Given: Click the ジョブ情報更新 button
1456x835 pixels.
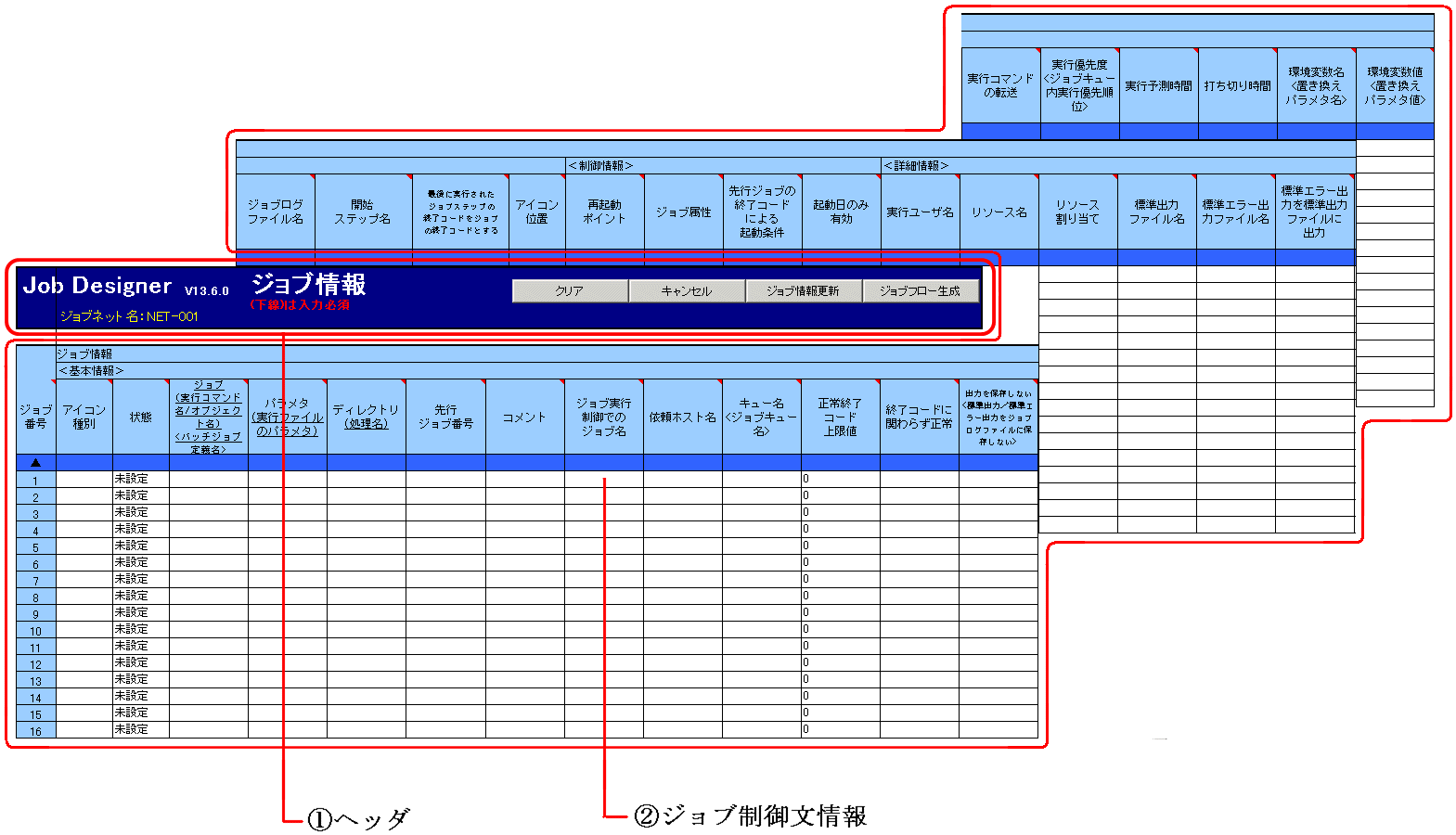Looking at the screenshot, I should [804, 291].
